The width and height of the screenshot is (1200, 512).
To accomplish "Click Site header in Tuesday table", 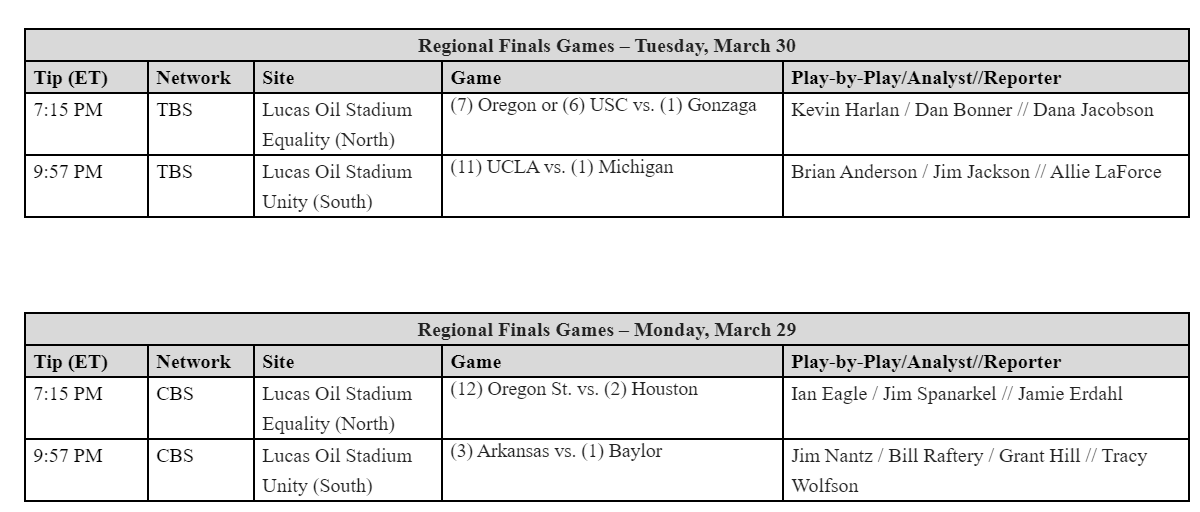I will point(278,77).
